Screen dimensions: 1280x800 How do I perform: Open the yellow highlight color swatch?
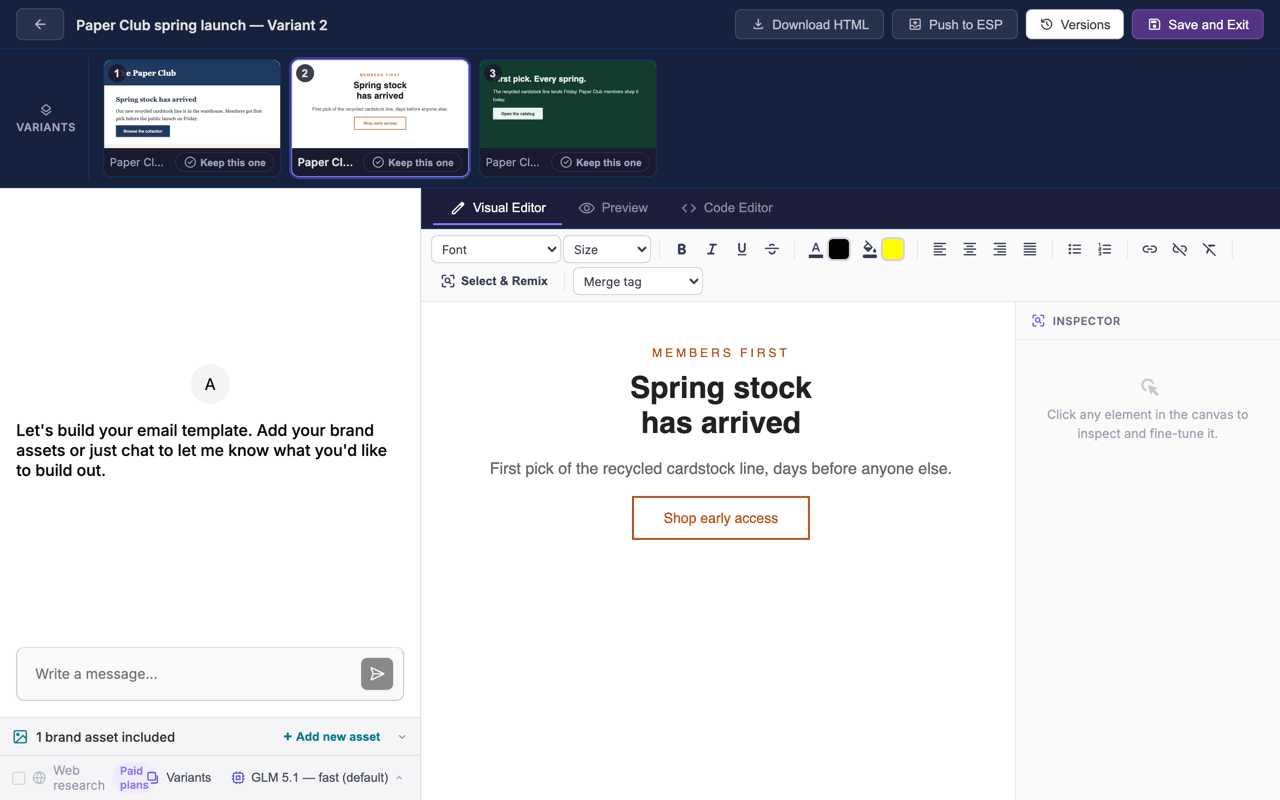[x=893, y=249]
